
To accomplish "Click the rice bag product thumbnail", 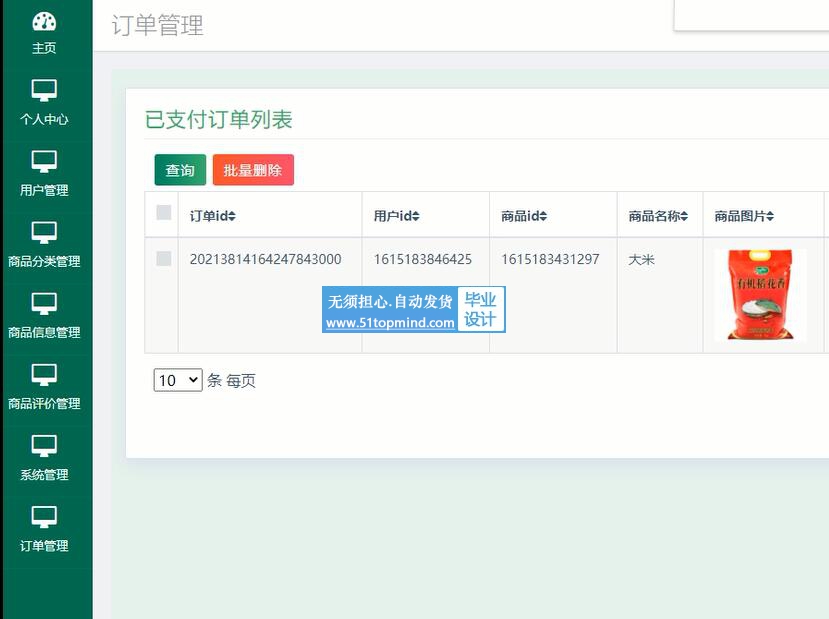I will coord(760,295).
